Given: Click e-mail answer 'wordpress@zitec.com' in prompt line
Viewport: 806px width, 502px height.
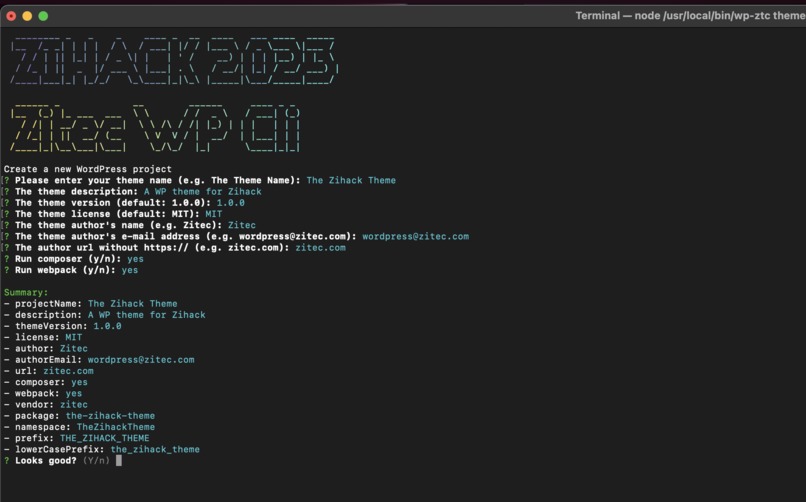Looking at the screenshot, I should 415,236.
